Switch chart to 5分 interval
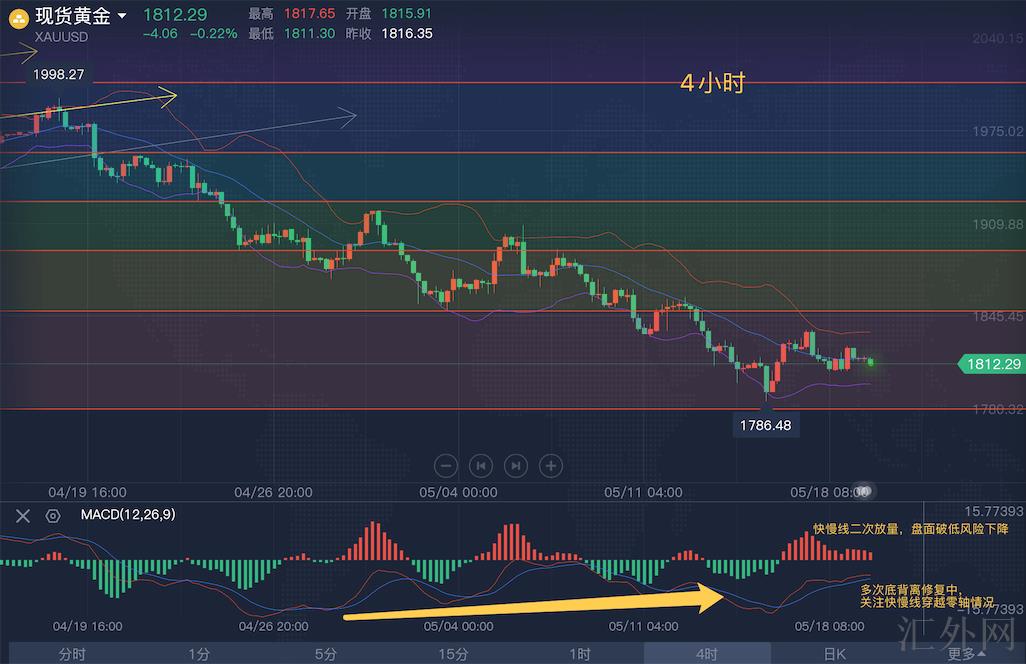This screenshot has width=1026, height=664. pyautogui.click(x=326, y=654)
